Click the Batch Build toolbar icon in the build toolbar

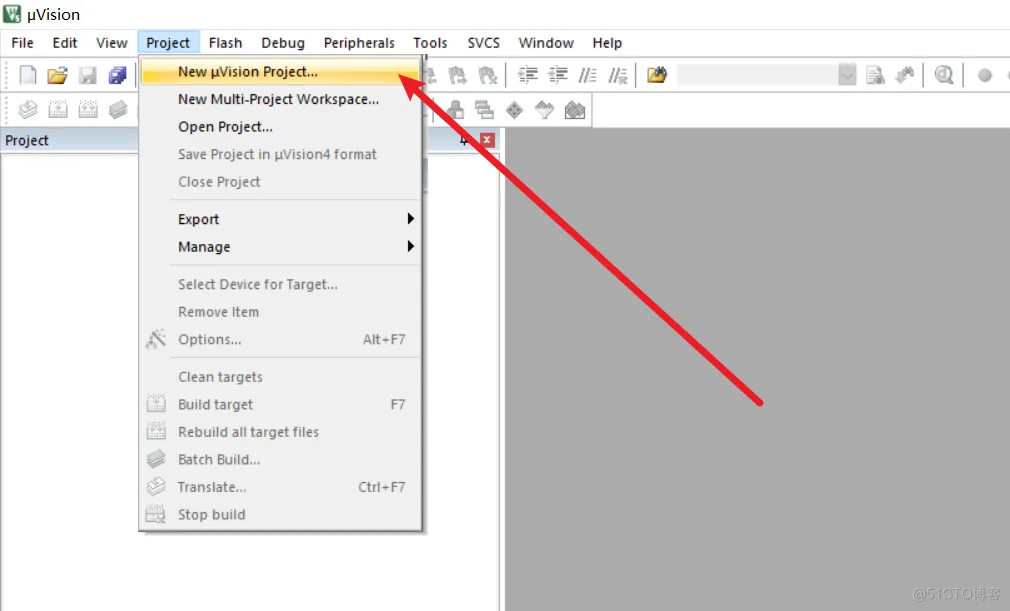click(118, 109)
